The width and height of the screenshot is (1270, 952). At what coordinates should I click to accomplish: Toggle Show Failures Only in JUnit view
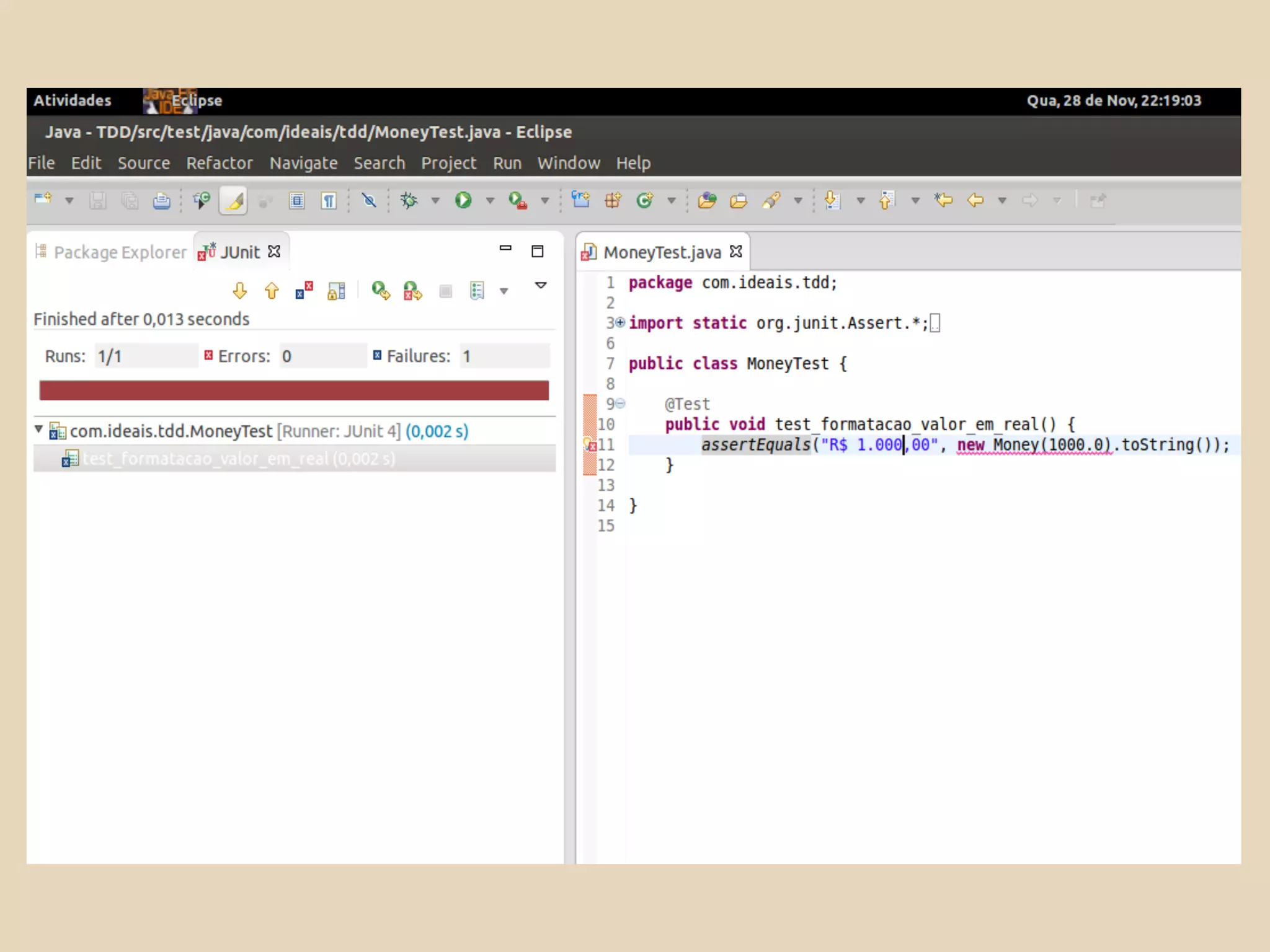click(x=304, y=291)
